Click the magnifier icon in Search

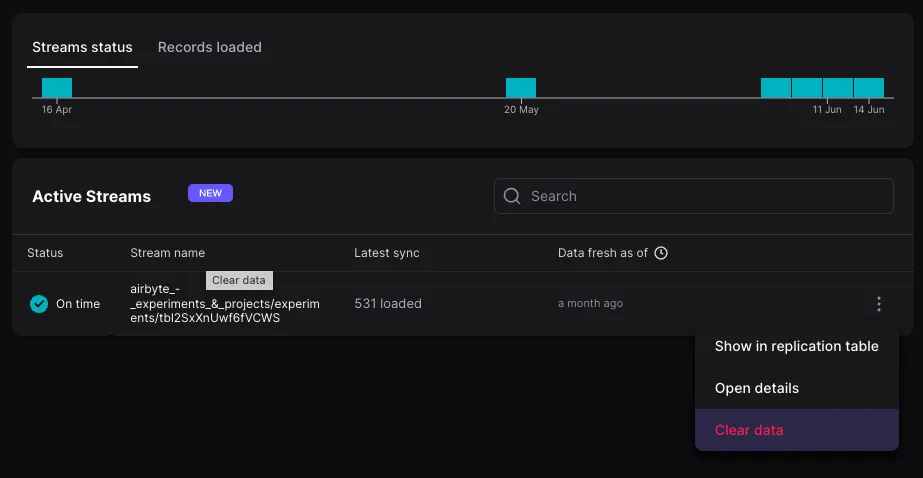point(512,196)
